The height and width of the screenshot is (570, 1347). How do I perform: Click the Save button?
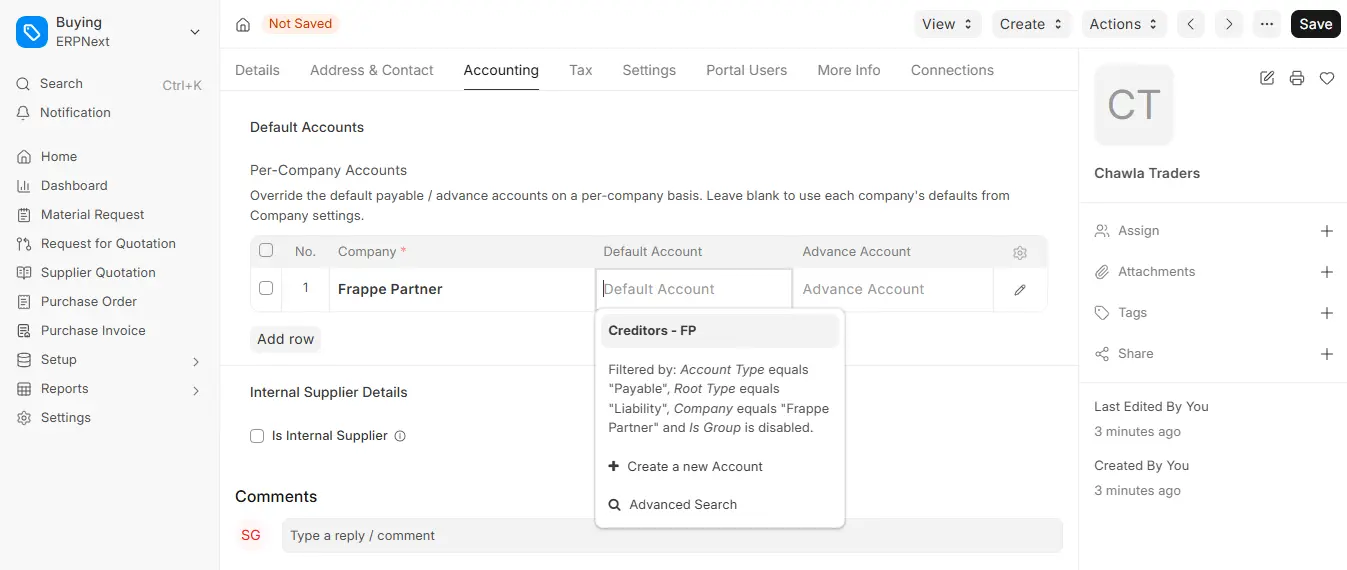tap(1315, 24)
